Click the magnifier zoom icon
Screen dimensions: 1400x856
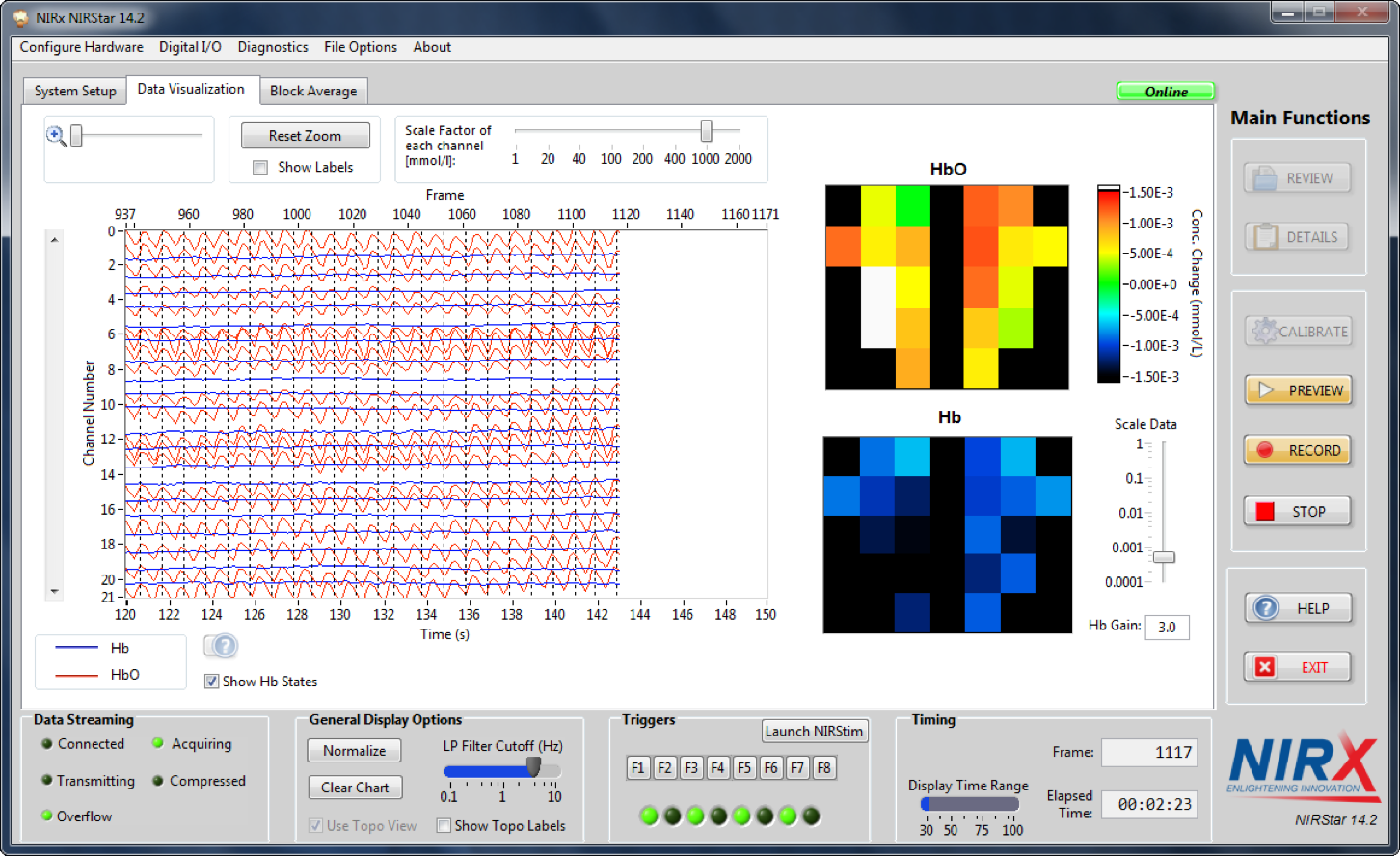(x=56, y=136)
